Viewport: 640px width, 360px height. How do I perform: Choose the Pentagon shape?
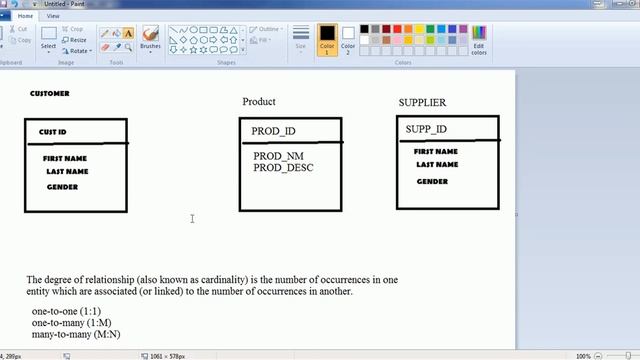click(x=193, y=40)
